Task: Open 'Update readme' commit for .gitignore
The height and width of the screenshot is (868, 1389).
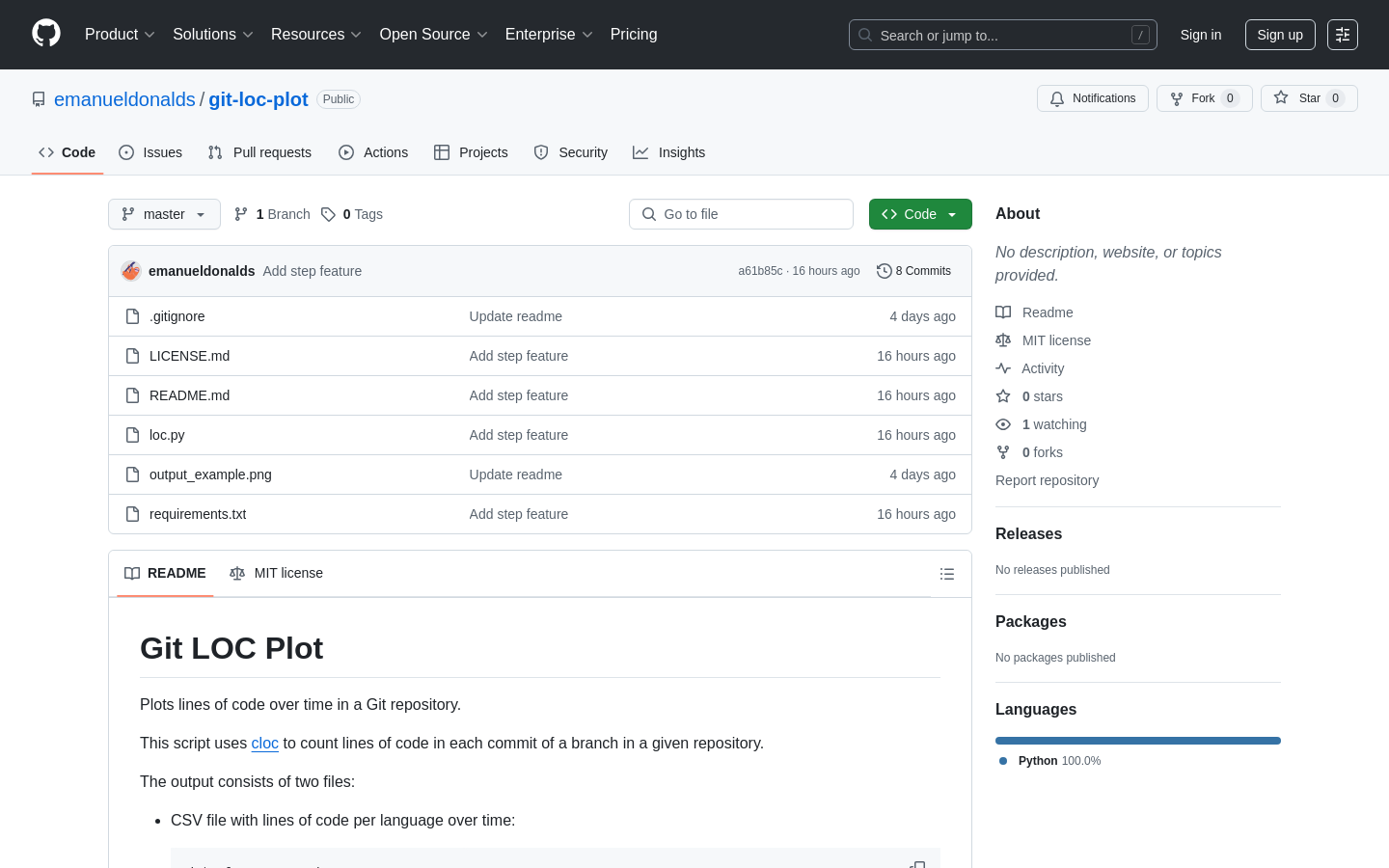Action: 516,316
